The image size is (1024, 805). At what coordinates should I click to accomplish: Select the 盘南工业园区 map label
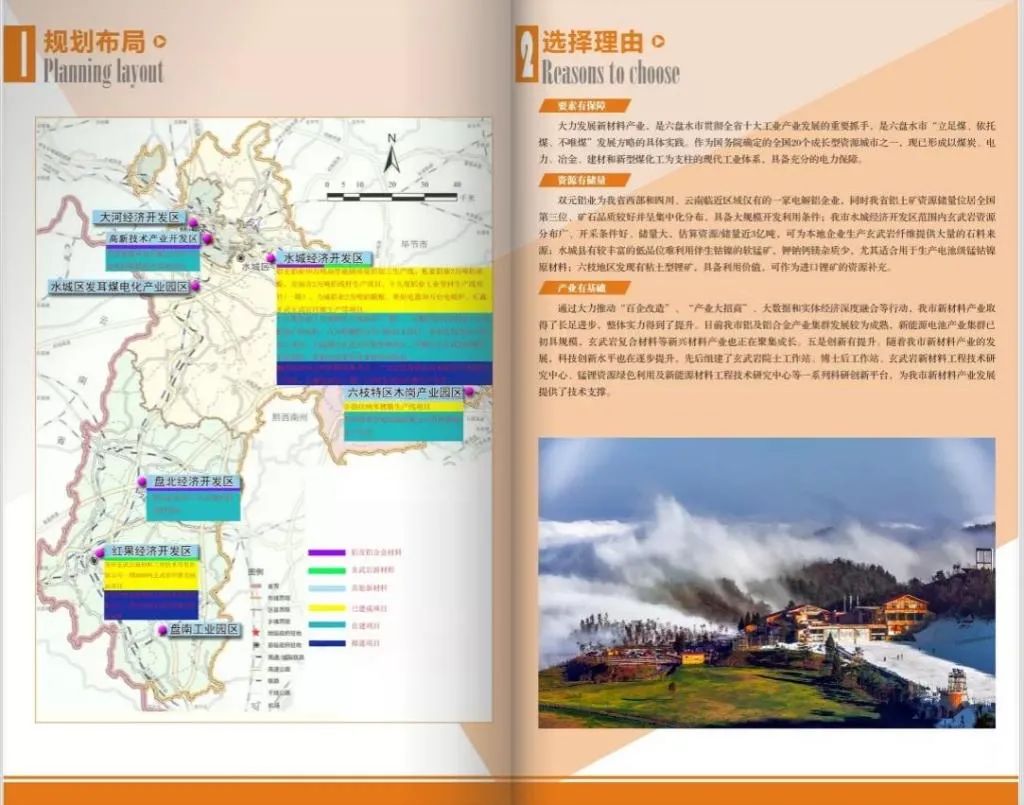click(204, 630)
